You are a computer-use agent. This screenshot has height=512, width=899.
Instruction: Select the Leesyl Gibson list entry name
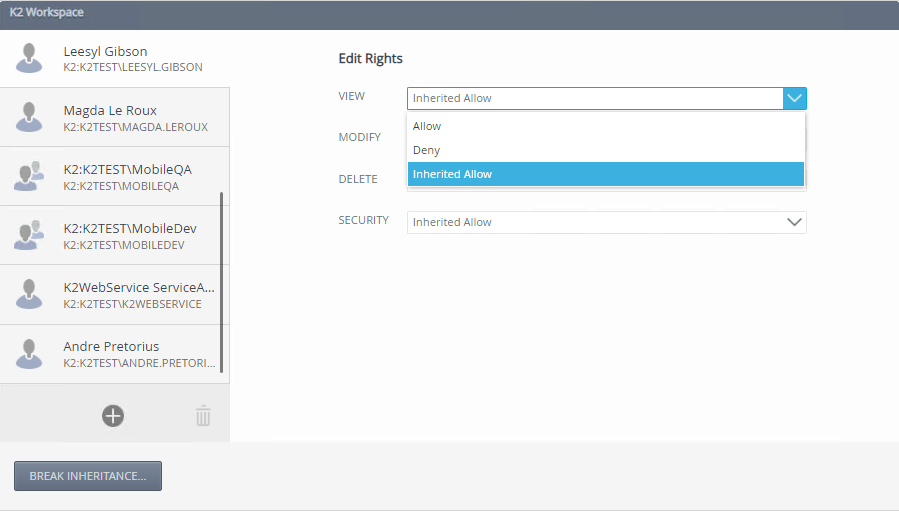click(x=105, y=51)
